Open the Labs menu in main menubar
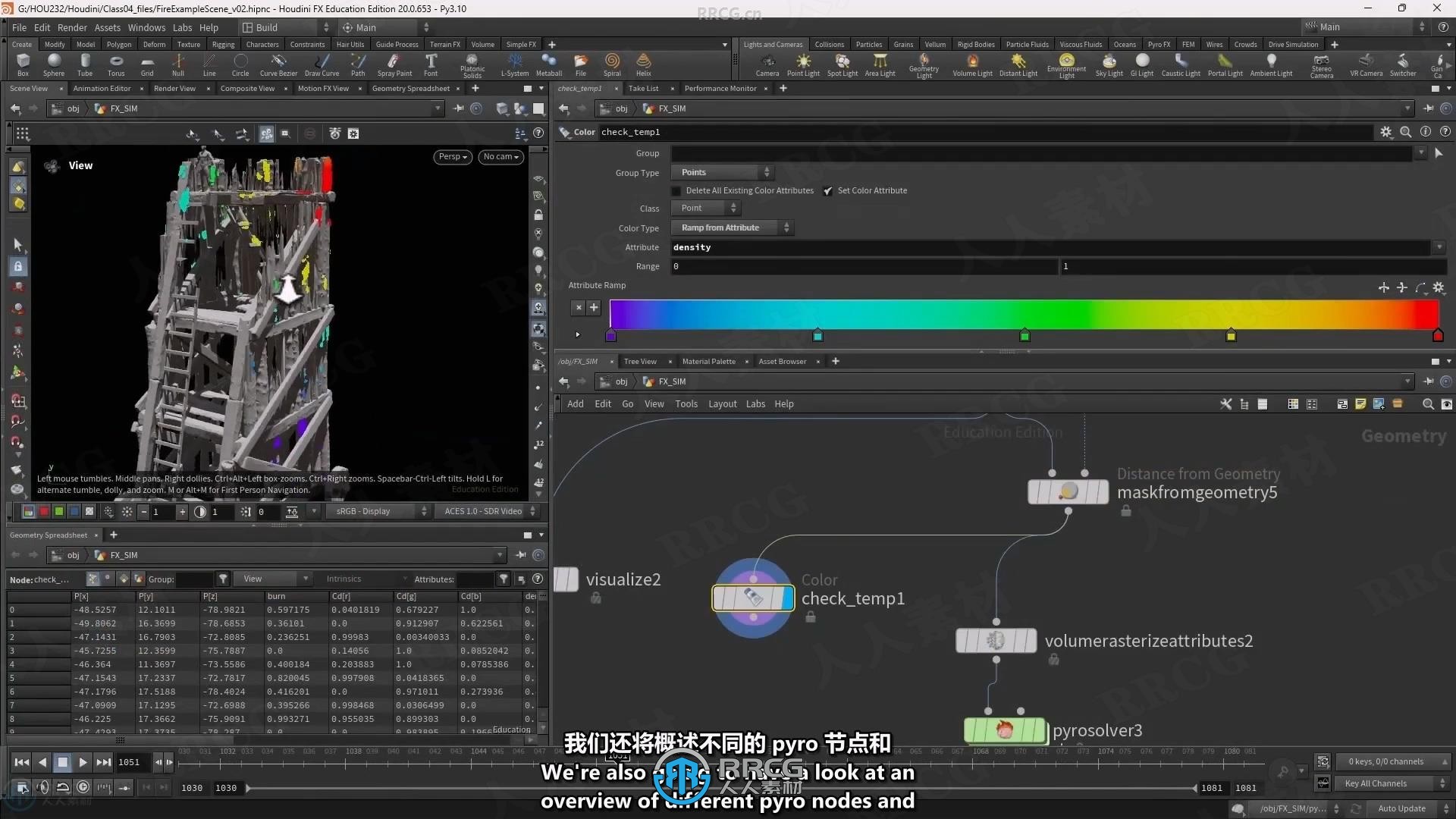 [183, 27]
